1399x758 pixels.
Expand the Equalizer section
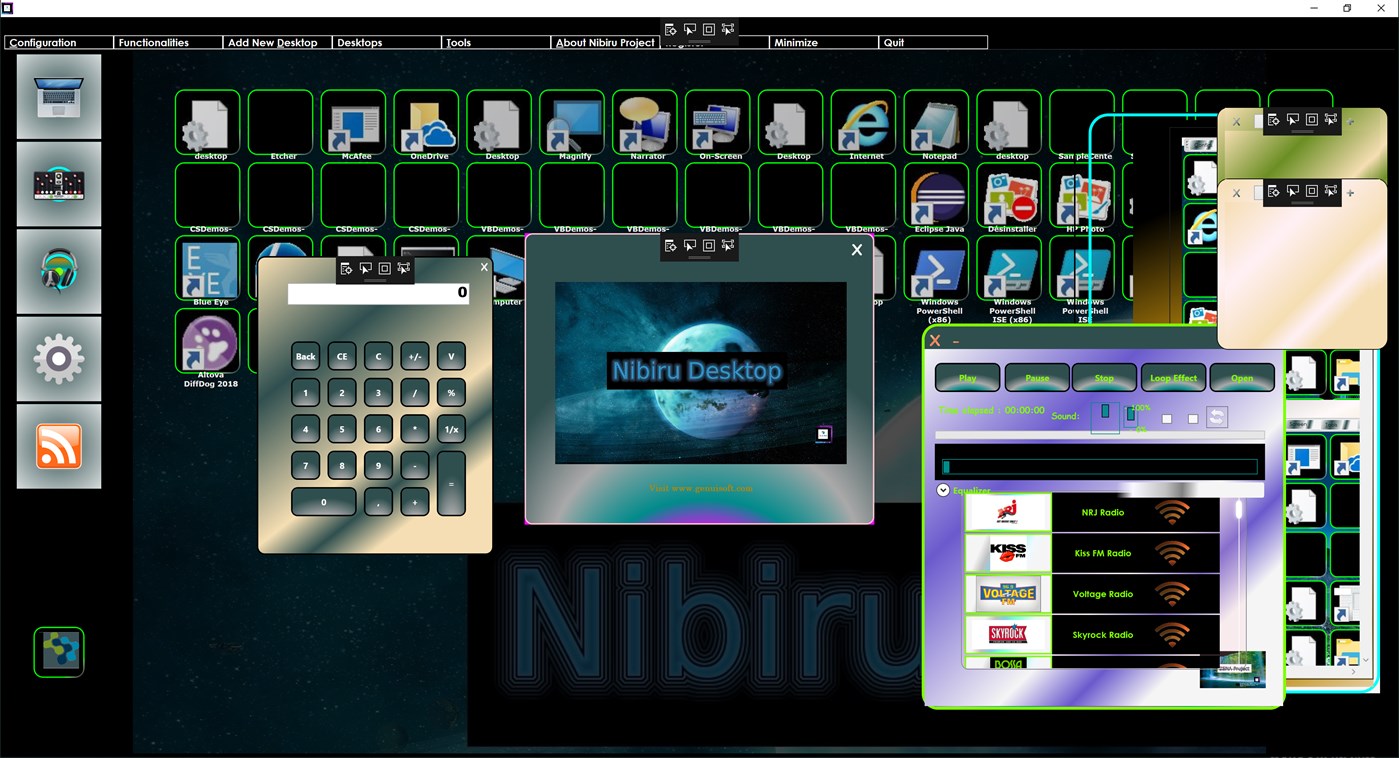[x=941, y=490]
